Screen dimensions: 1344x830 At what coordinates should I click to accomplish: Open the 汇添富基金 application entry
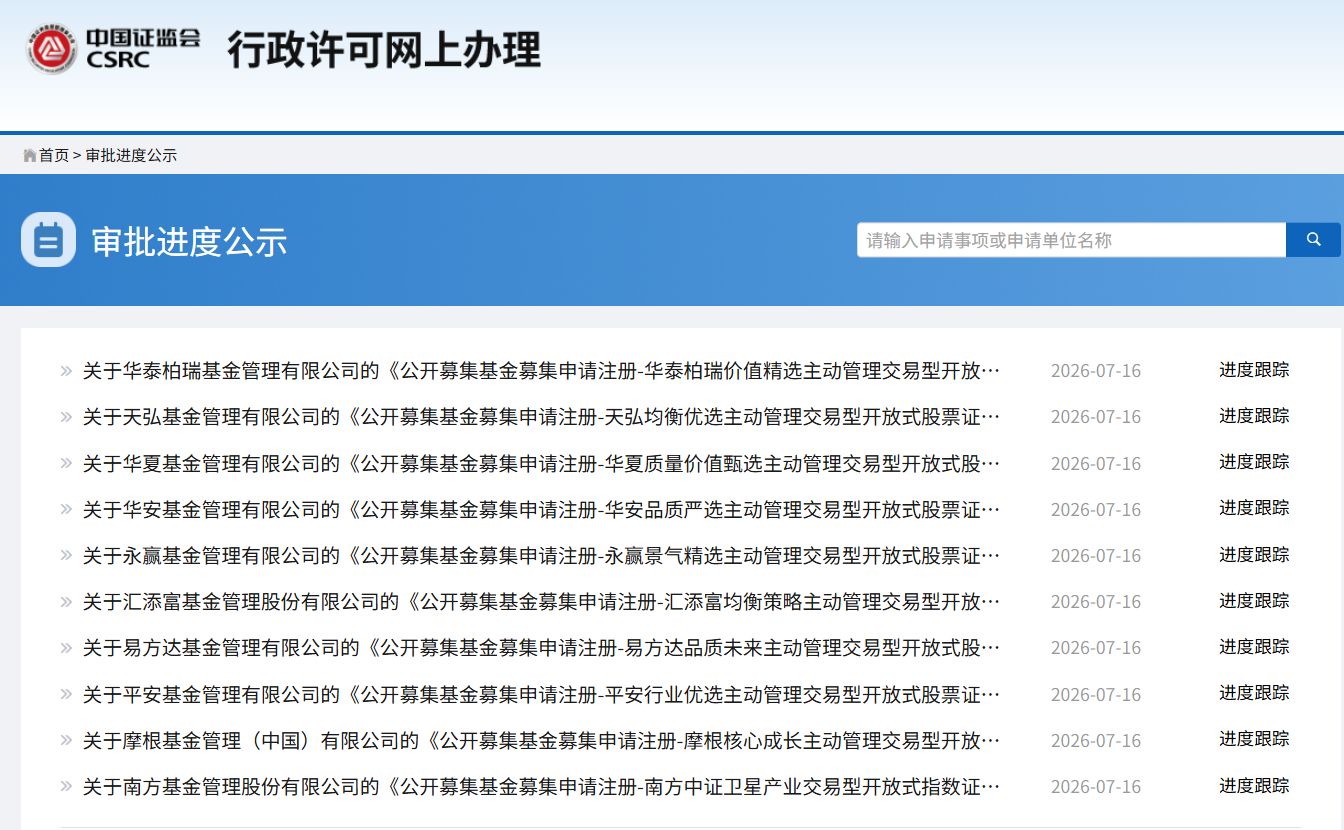(541, 602)
